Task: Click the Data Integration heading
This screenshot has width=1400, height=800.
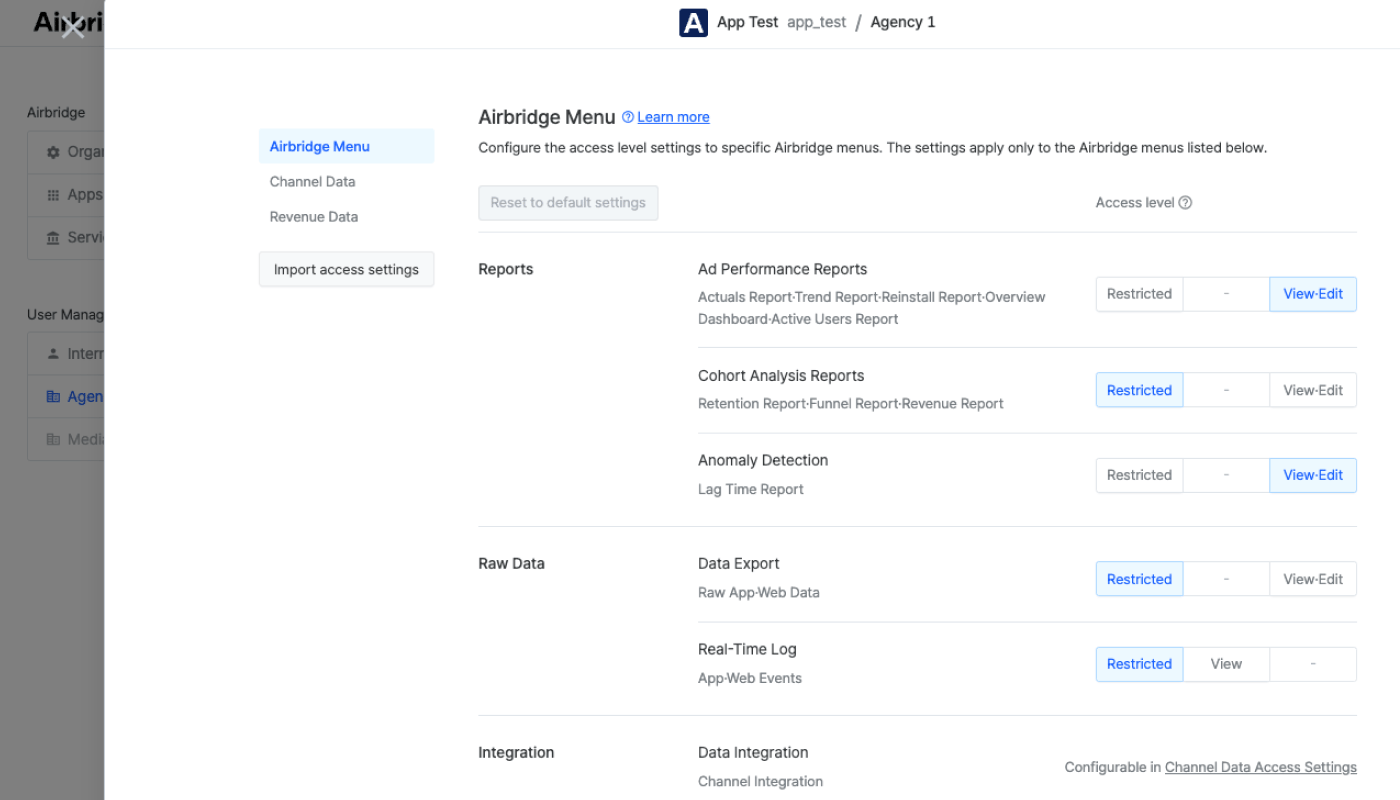Action: click(753, 752)
